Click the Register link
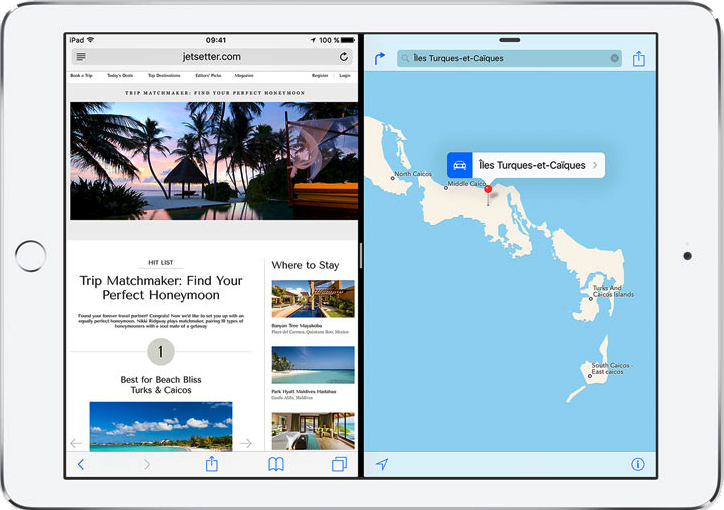724x510 pixels. [320, 75]
